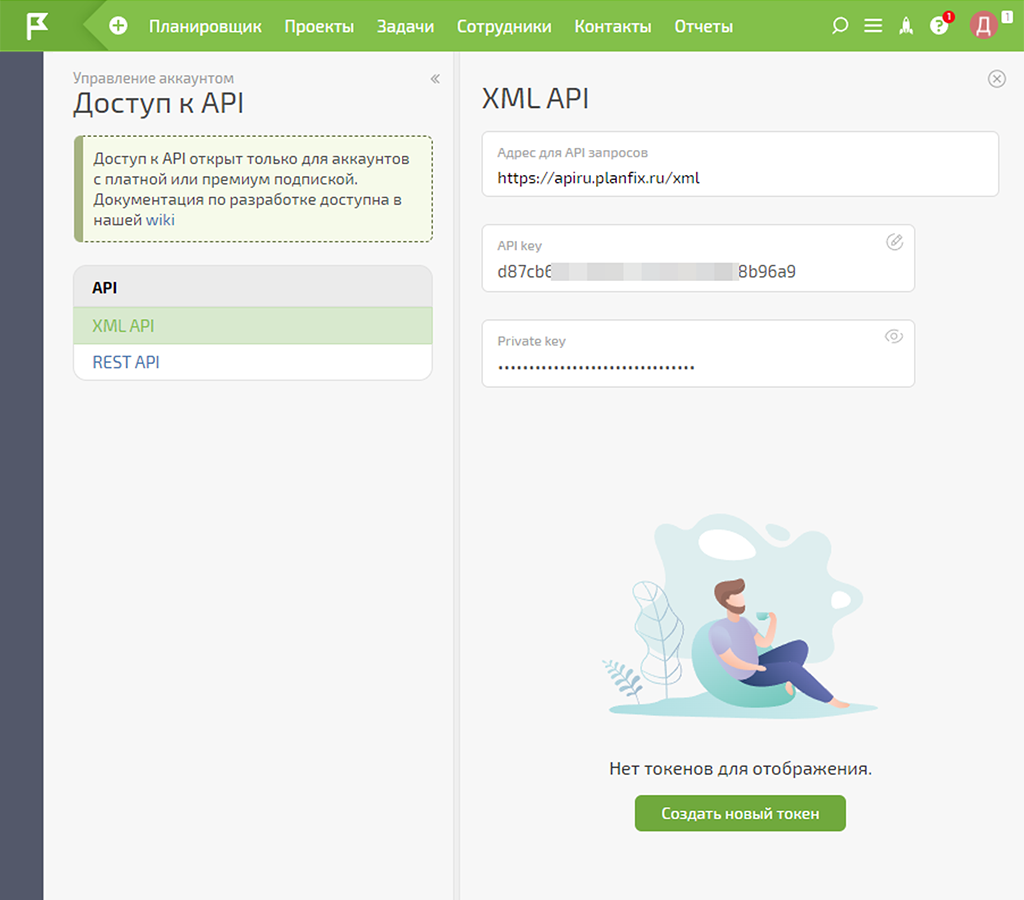Open the Сотрудники section
The image size is (1024, 900).
[x=504, y=26]
